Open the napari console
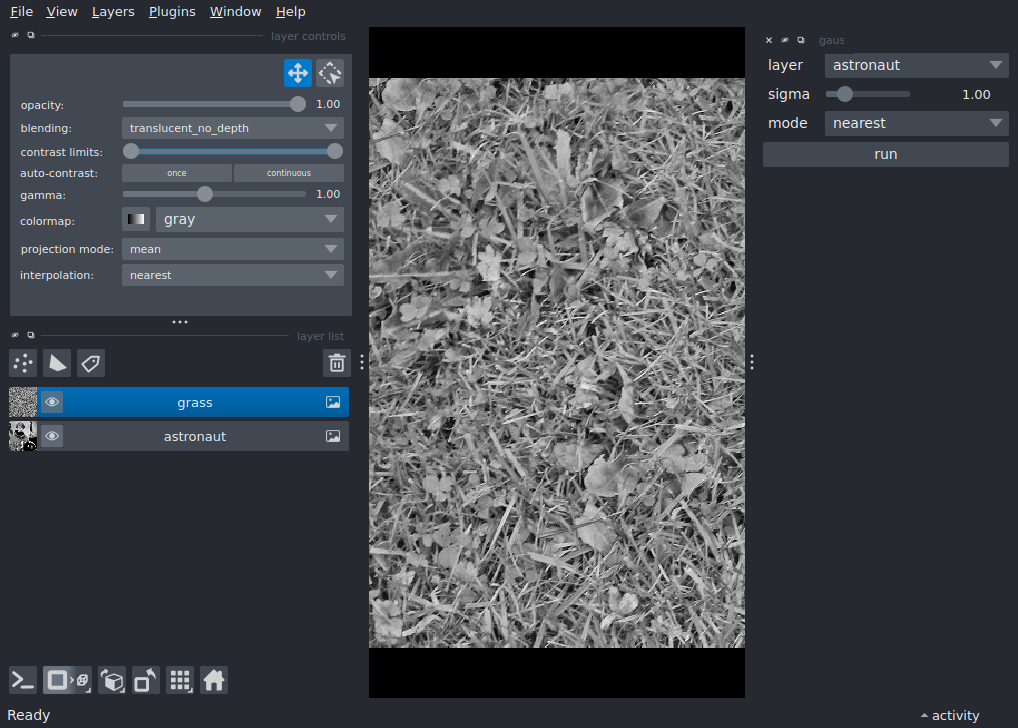Viewport: 1018px width, 728px height. pos(22,680)
